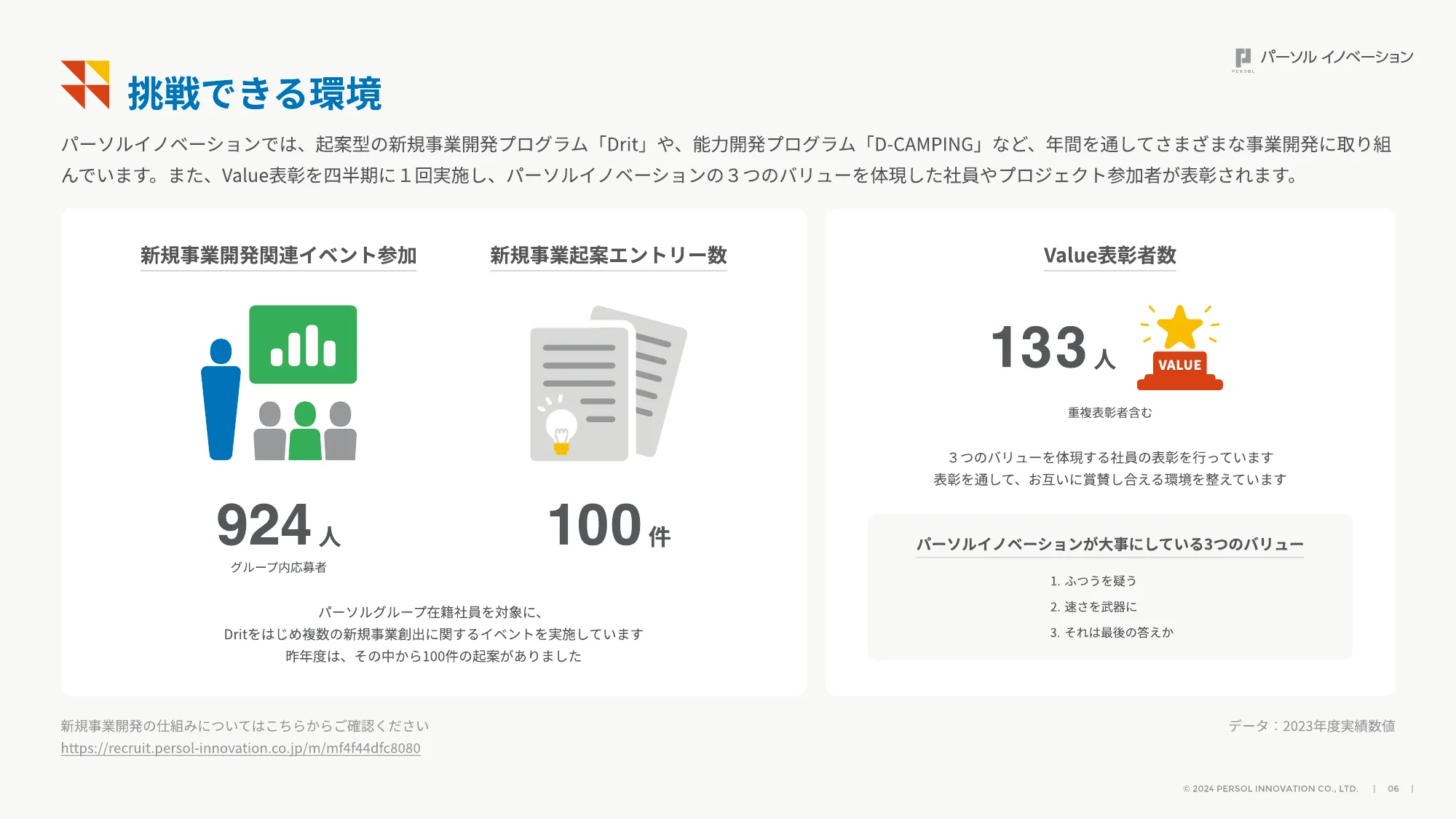The width and height of the screenshot is (1456, 819).
Task: Click the 100 件 figure
Action: [609, 525]
